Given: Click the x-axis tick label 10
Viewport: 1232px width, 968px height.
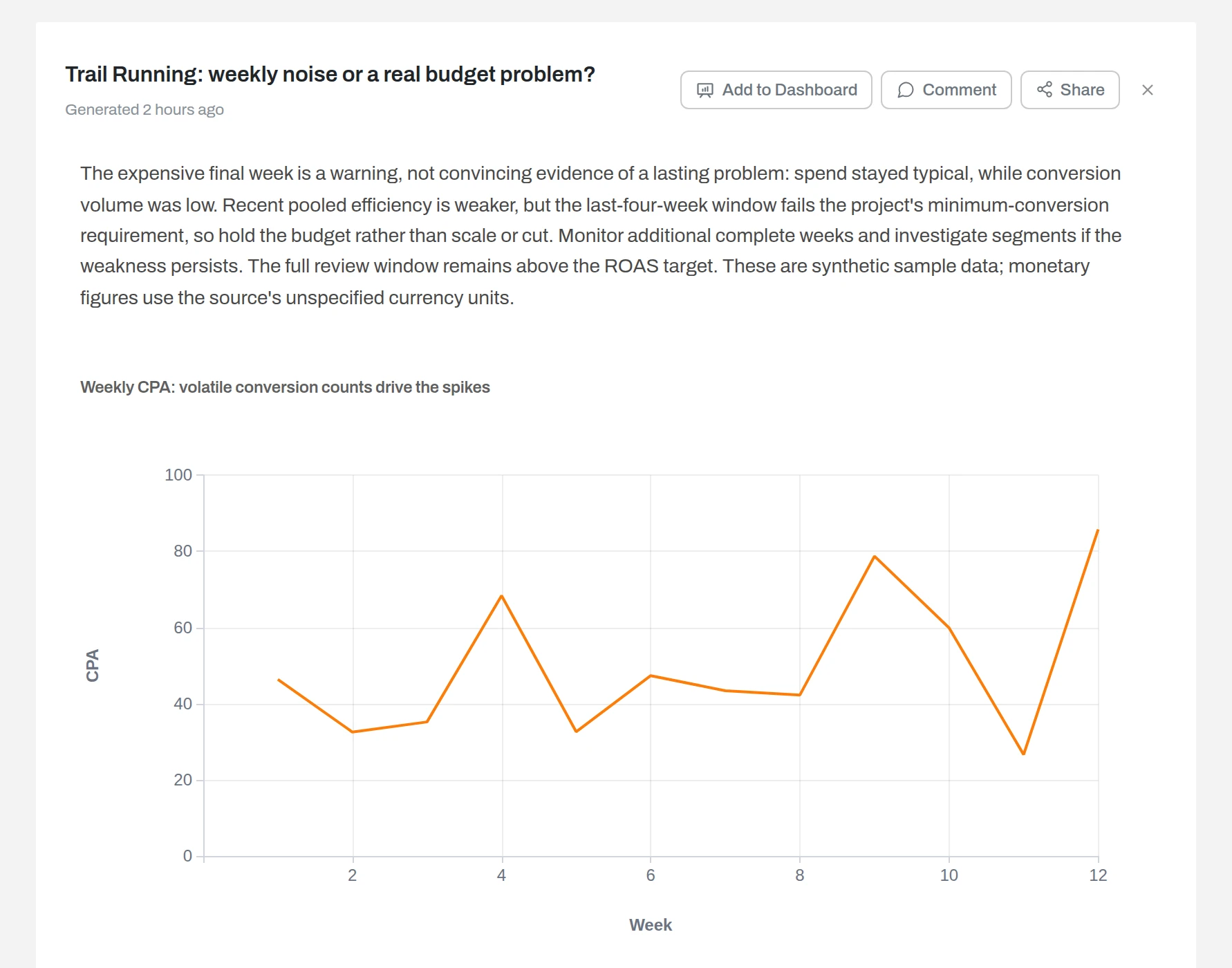Looking at the screenshot, I should tap(949, 875).
